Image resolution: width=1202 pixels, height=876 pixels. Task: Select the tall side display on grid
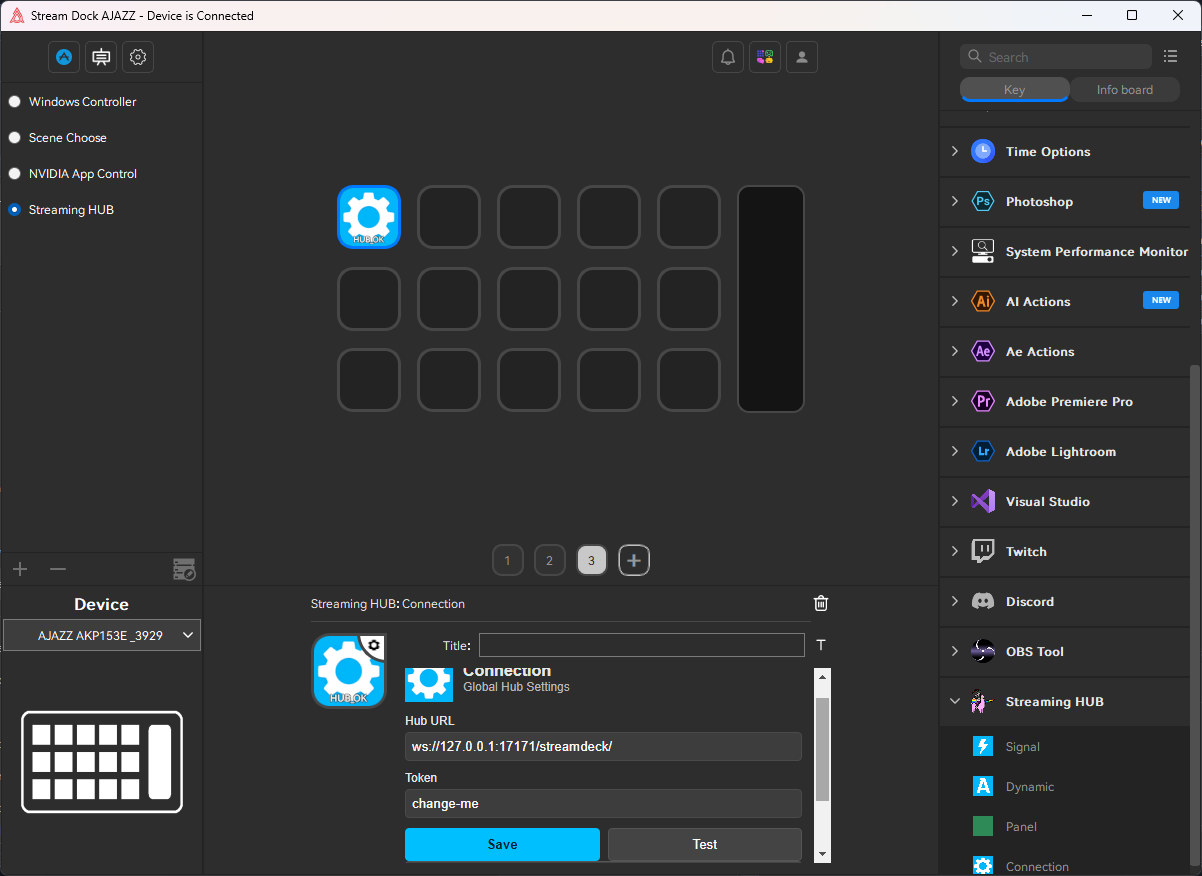(x=771, y=299)
